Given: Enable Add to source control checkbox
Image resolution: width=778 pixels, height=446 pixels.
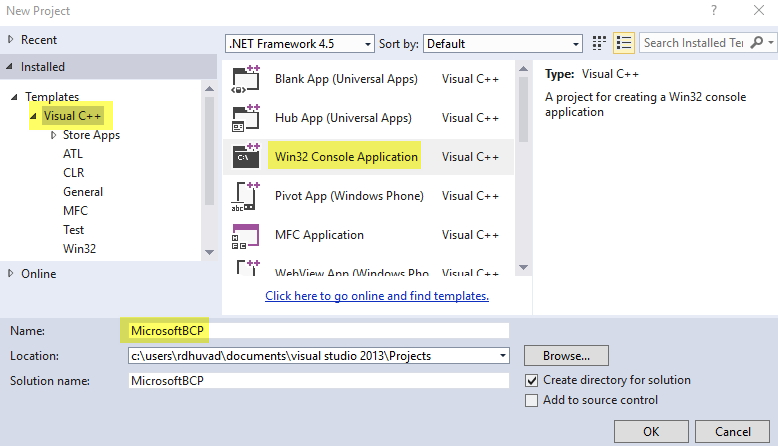Looking at the screenshot, I should coord(531,400).
